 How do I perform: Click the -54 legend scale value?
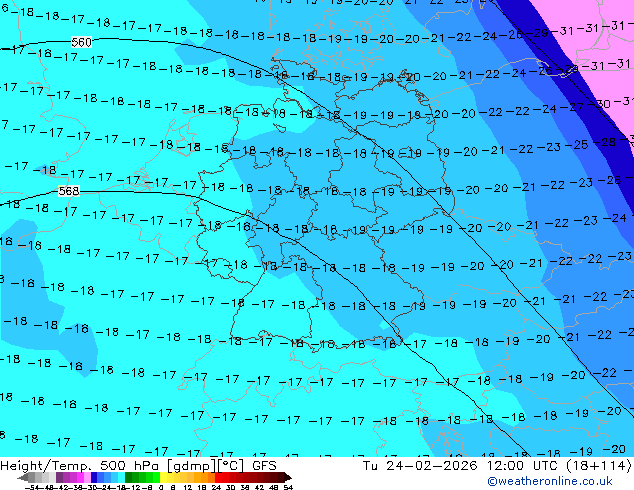click(32, 488)
